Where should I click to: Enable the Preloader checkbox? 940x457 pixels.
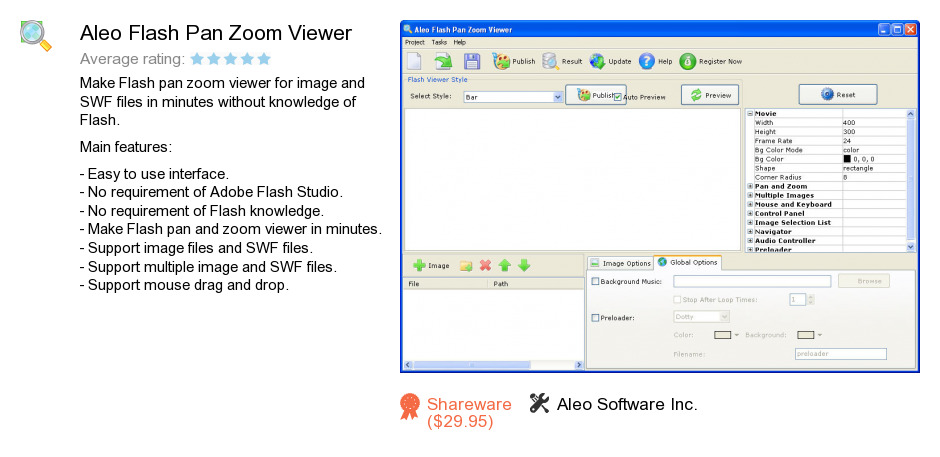coord(595,318)
